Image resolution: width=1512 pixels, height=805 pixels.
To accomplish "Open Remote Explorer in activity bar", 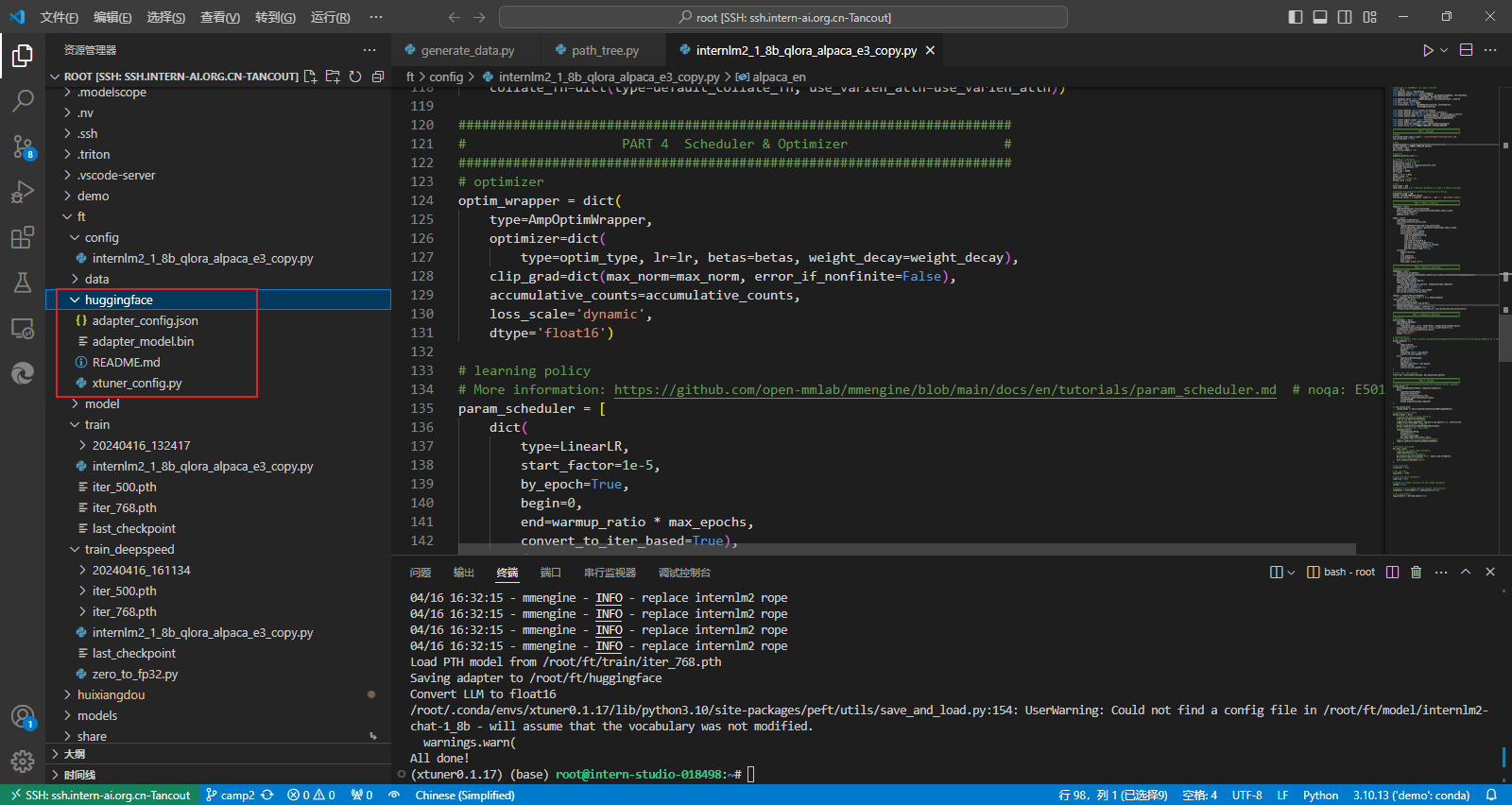I will pos(23,329).
